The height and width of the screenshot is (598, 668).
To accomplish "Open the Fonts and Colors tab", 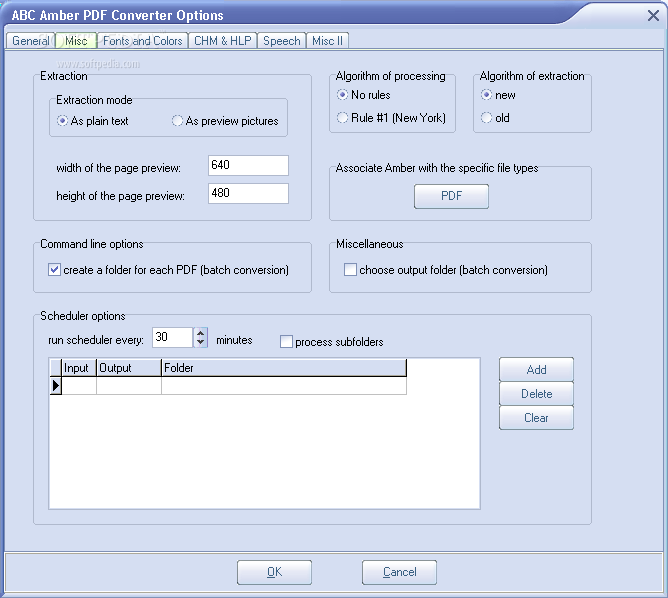I will click(143, 41).
